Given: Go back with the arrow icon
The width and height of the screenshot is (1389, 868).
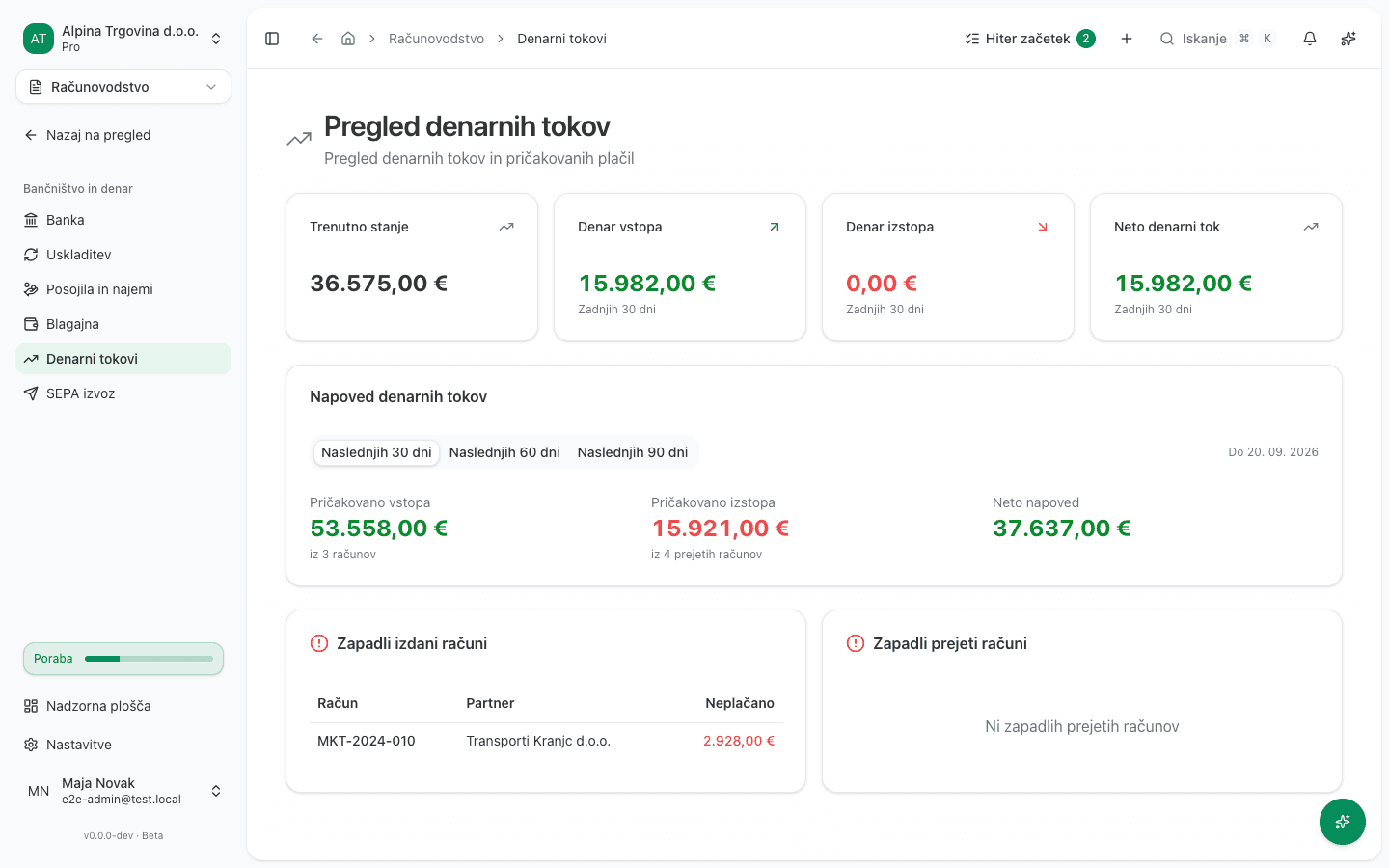Looking at the screenshot, I should [x=316, y=39].
